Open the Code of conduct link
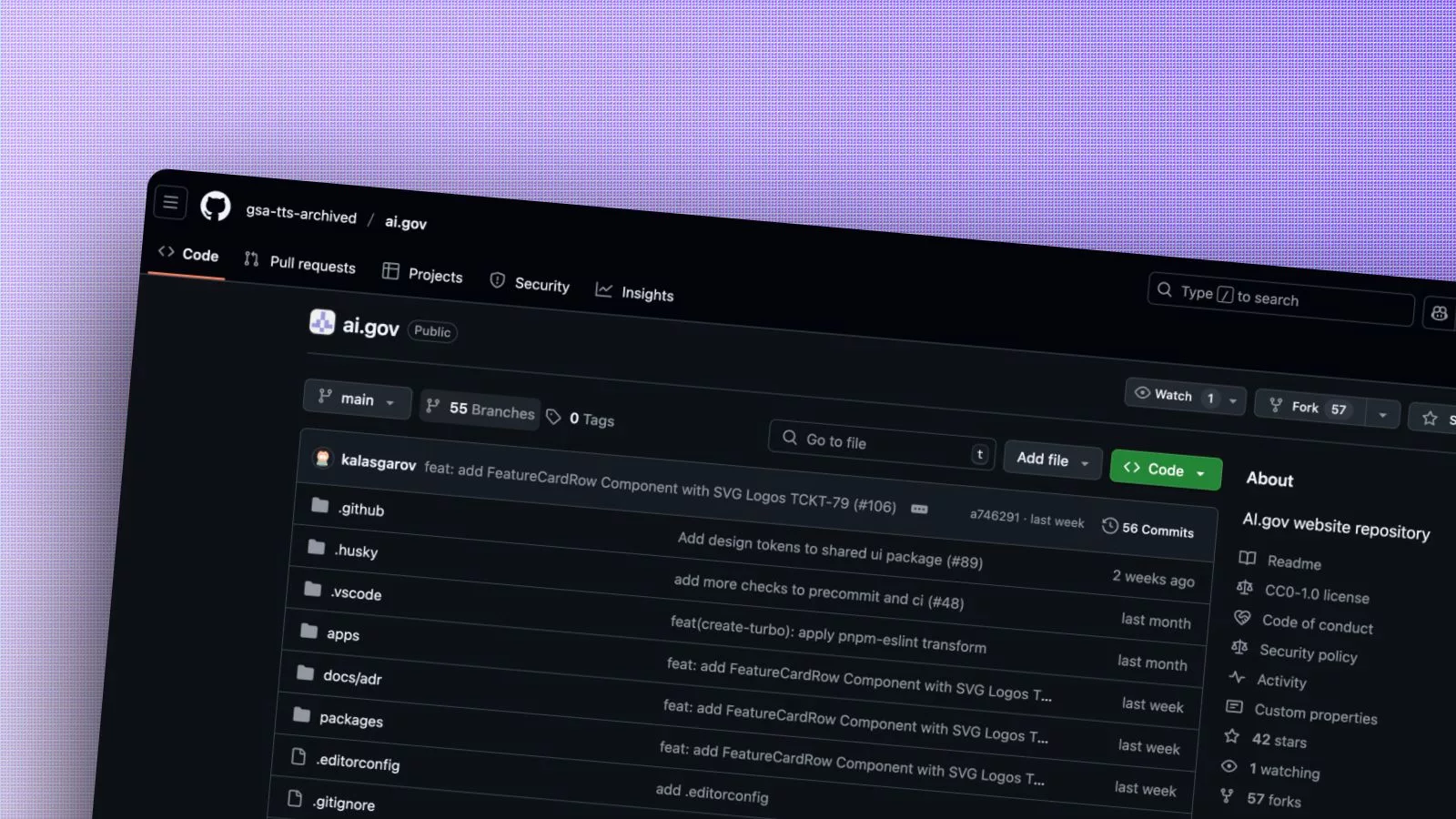The height and width of the screenshot is (819, 1456). pyautogui.click(x=1317, y=623)
